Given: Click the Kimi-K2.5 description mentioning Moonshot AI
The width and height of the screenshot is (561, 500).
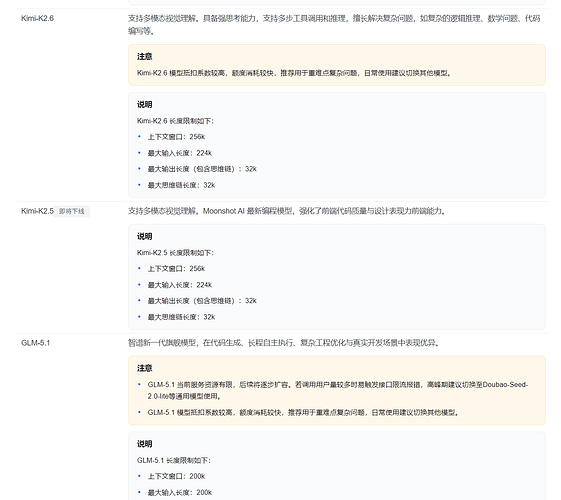Looking at the screenshot, I should tap(287, 211).
